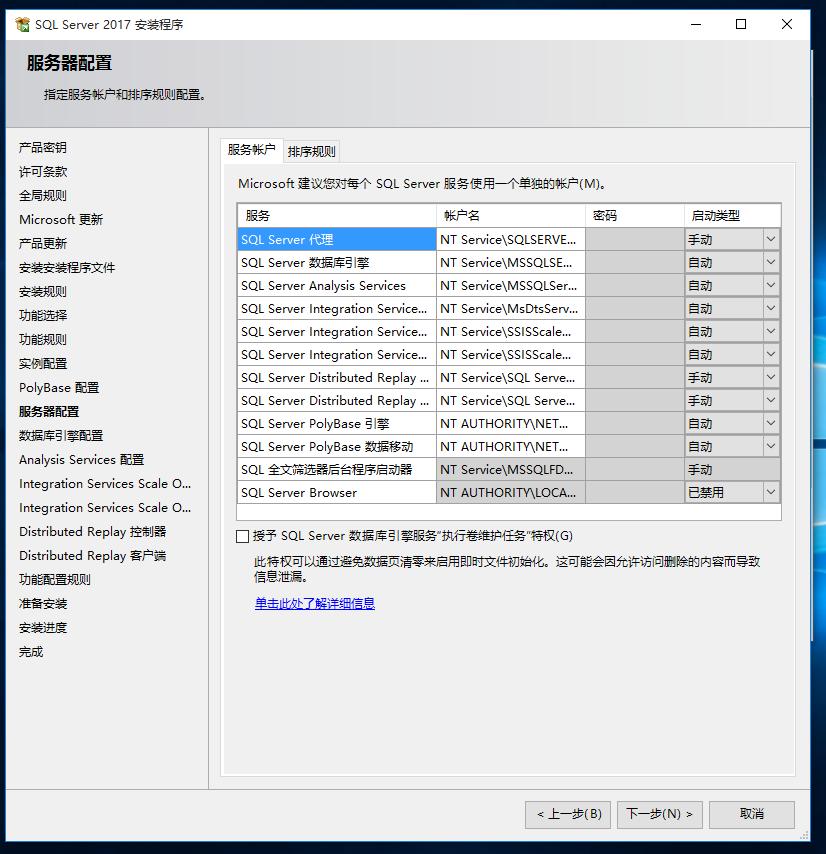Click Distributed Replay 客户端 in the steps list
This screenshot has width=826, height=854.
93,556
